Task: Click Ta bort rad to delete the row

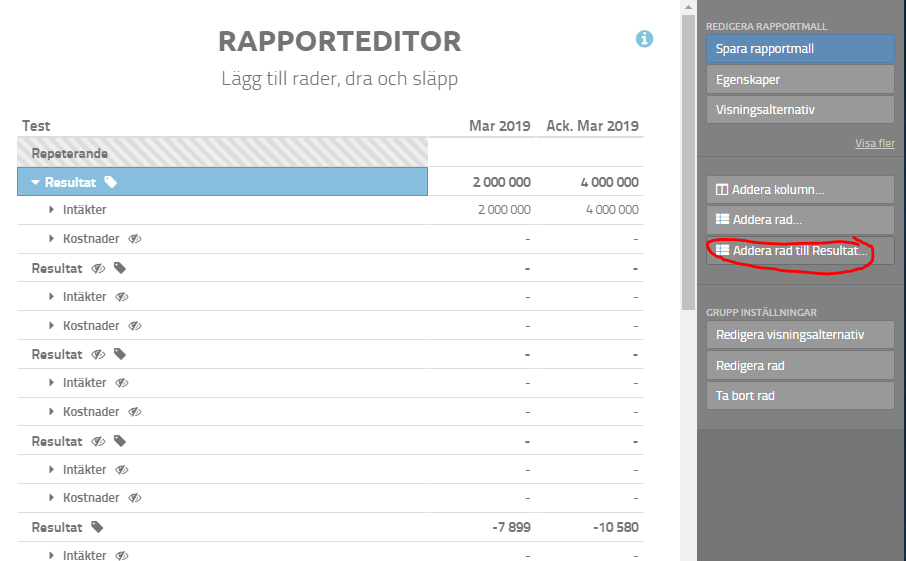Action: pos(800,396)
